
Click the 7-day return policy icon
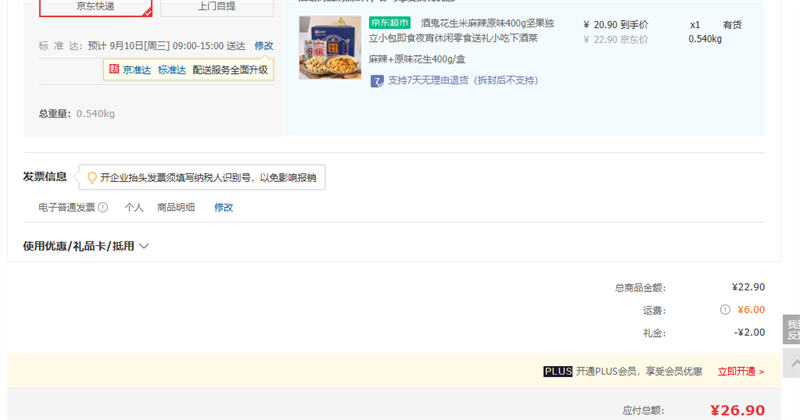pos(377,80)
